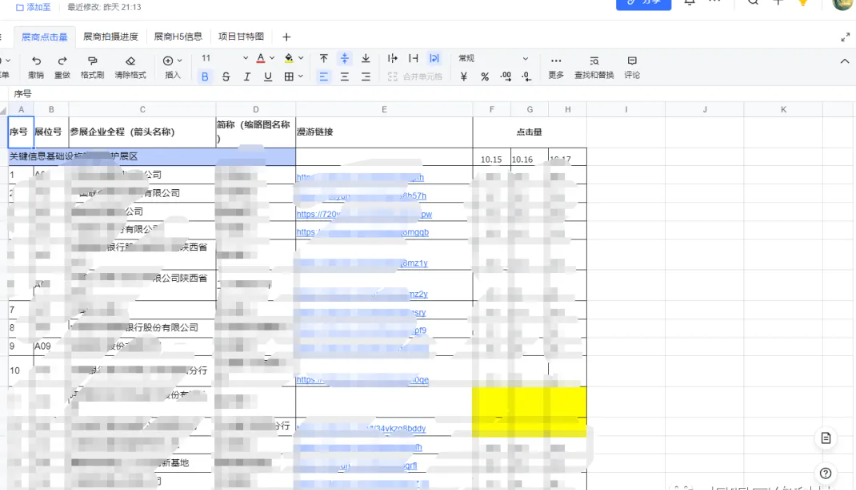The image size is (856, 490).
Task: Switch to the 项目甘特图 sheet tab
Action: (241, 37)
